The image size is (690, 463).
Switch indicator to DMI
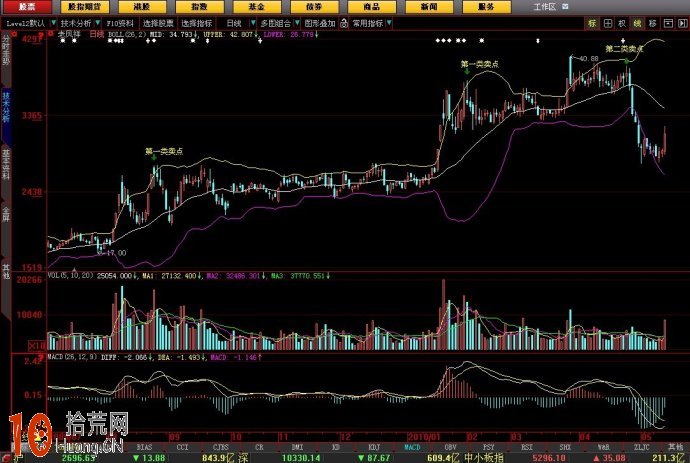(297, 447)
